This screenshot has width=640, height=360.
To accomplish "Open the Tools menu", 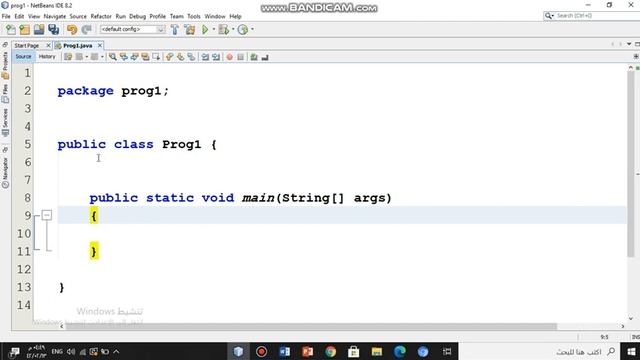I will 194,16.
